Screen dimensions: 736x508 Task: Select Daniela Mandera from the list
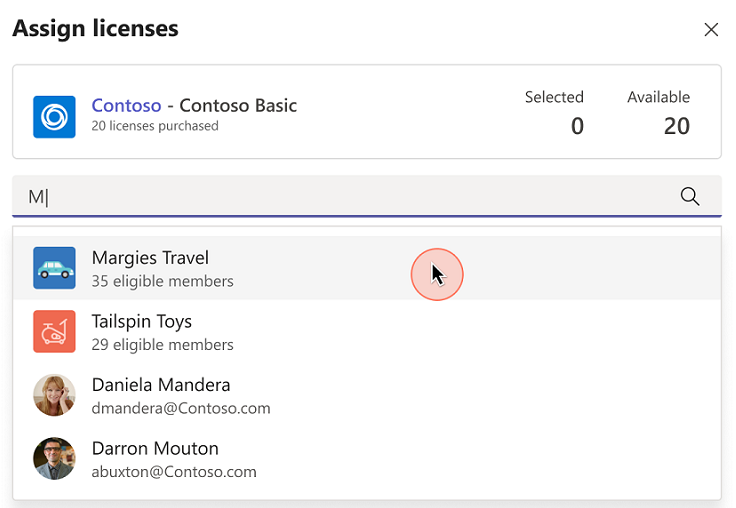(x=161, y=385)
